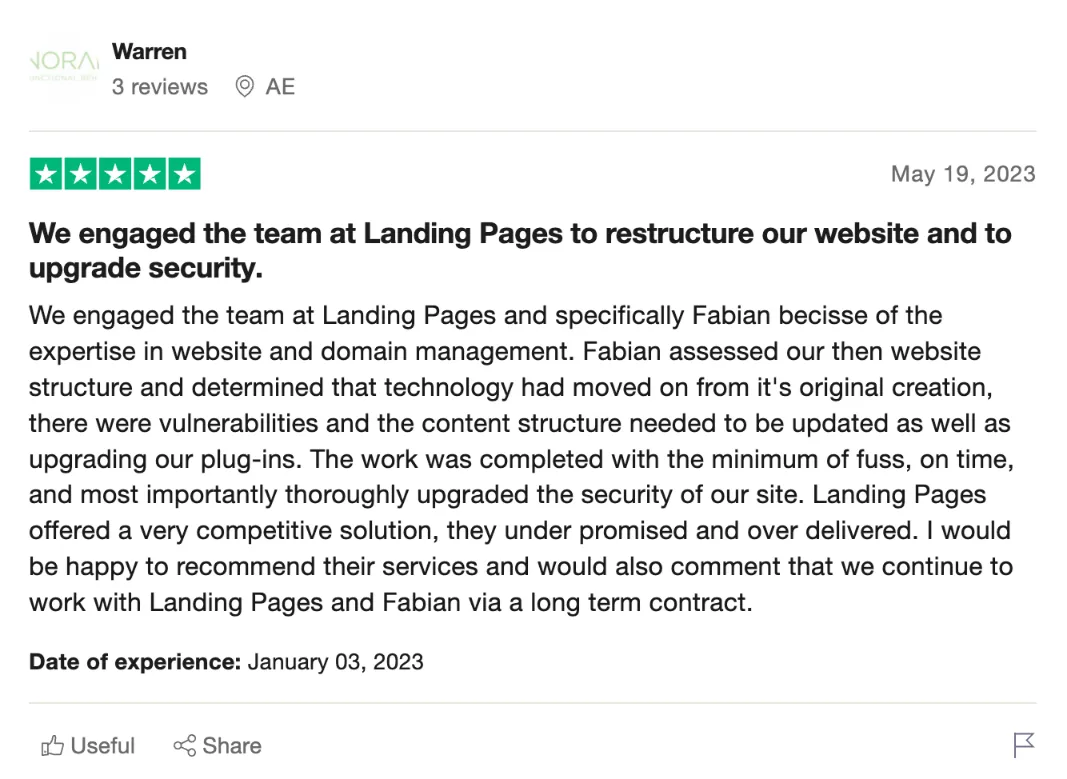Click the fifth green rating star
The width and height of the screenshot is (1067, 779).
coord(184,174)
